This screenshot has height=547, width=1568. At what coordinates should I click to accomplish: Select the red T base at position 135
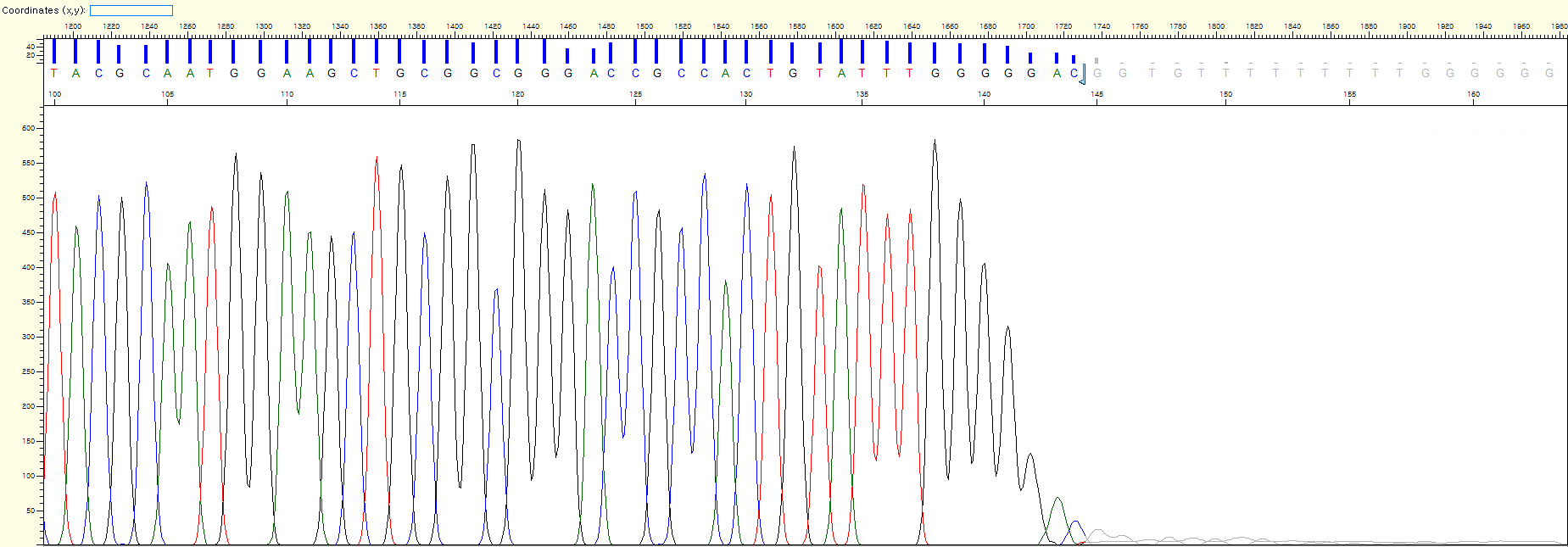point(862,74)
